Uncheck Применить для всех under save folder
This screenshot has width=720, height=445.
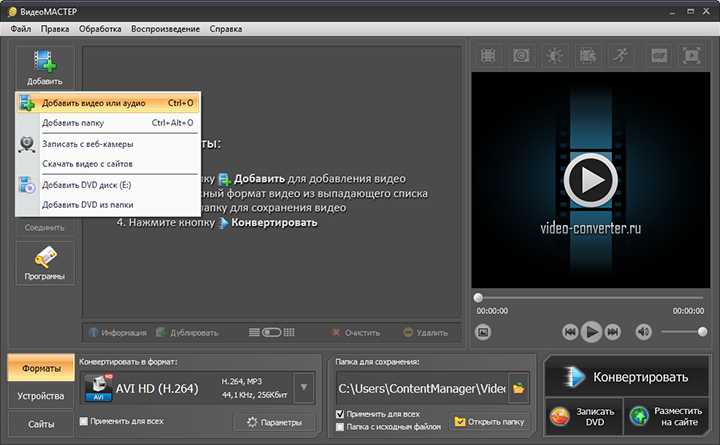[x=340, y=414]
